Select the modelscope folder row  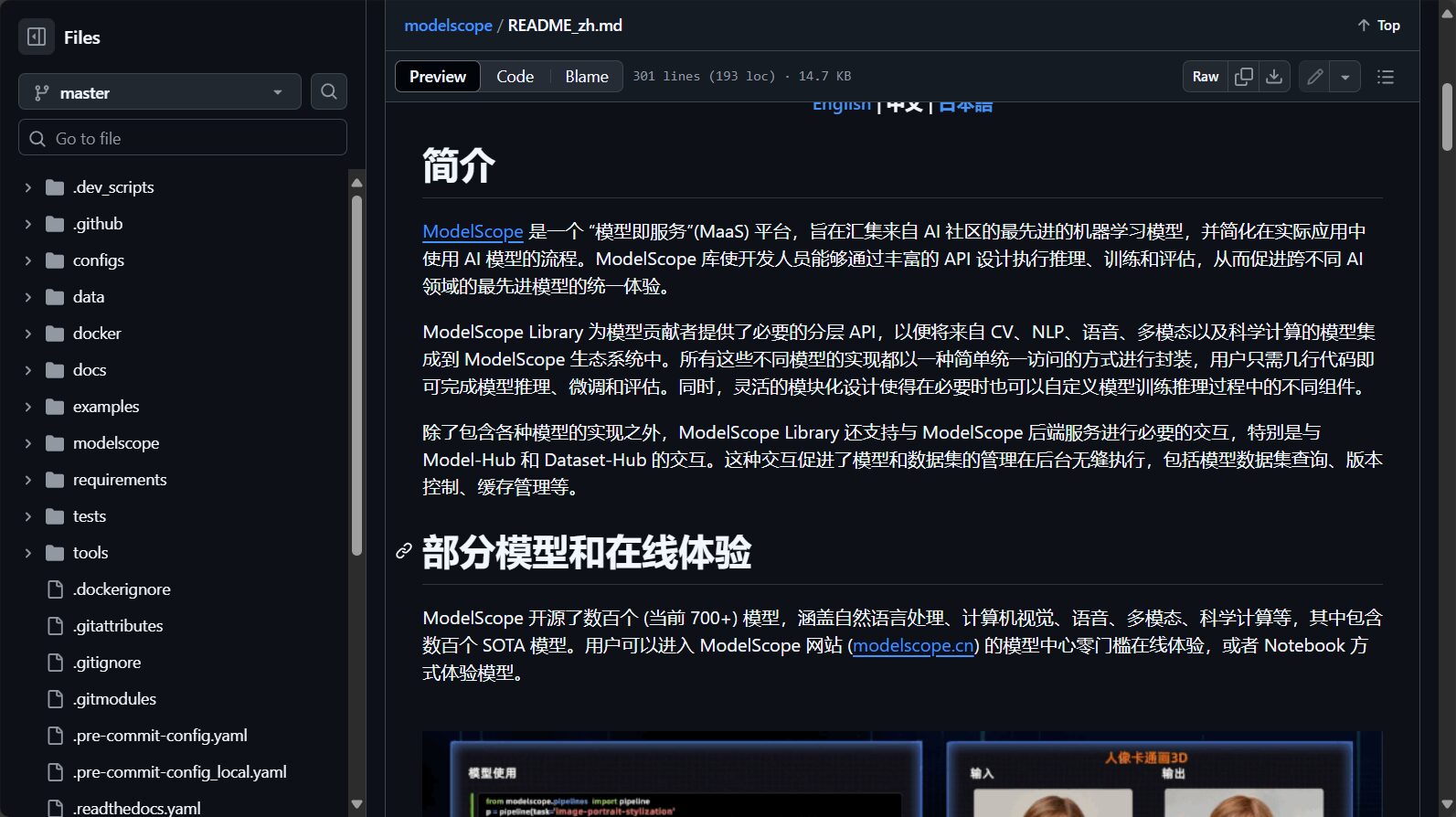coord(183,443)
